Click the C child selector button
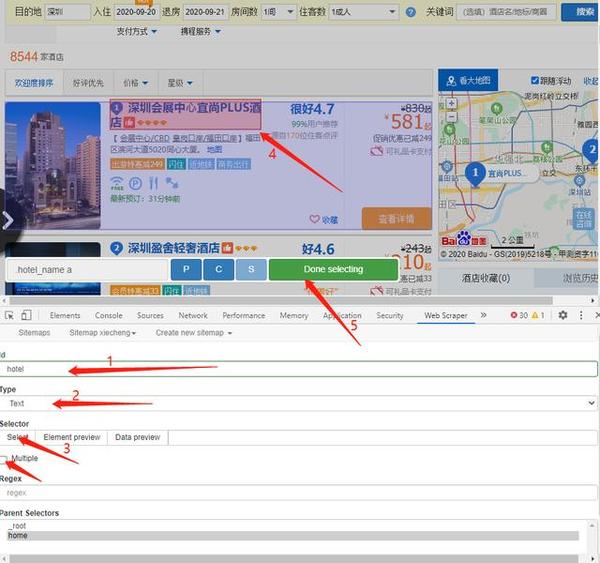 pyautogui.click(x=218, y=269)
